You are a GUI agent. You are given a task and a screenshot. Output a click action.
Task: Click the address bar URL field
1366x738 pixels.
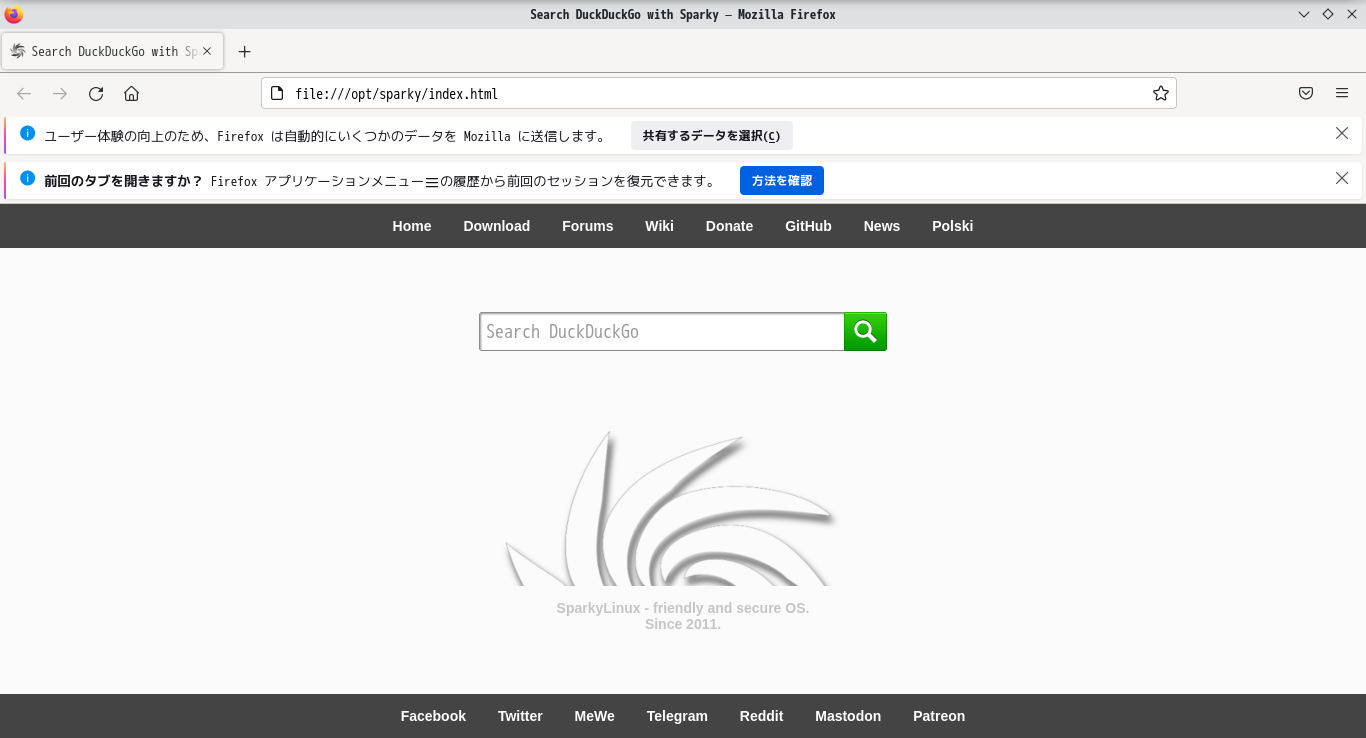[x=719, y=93]
